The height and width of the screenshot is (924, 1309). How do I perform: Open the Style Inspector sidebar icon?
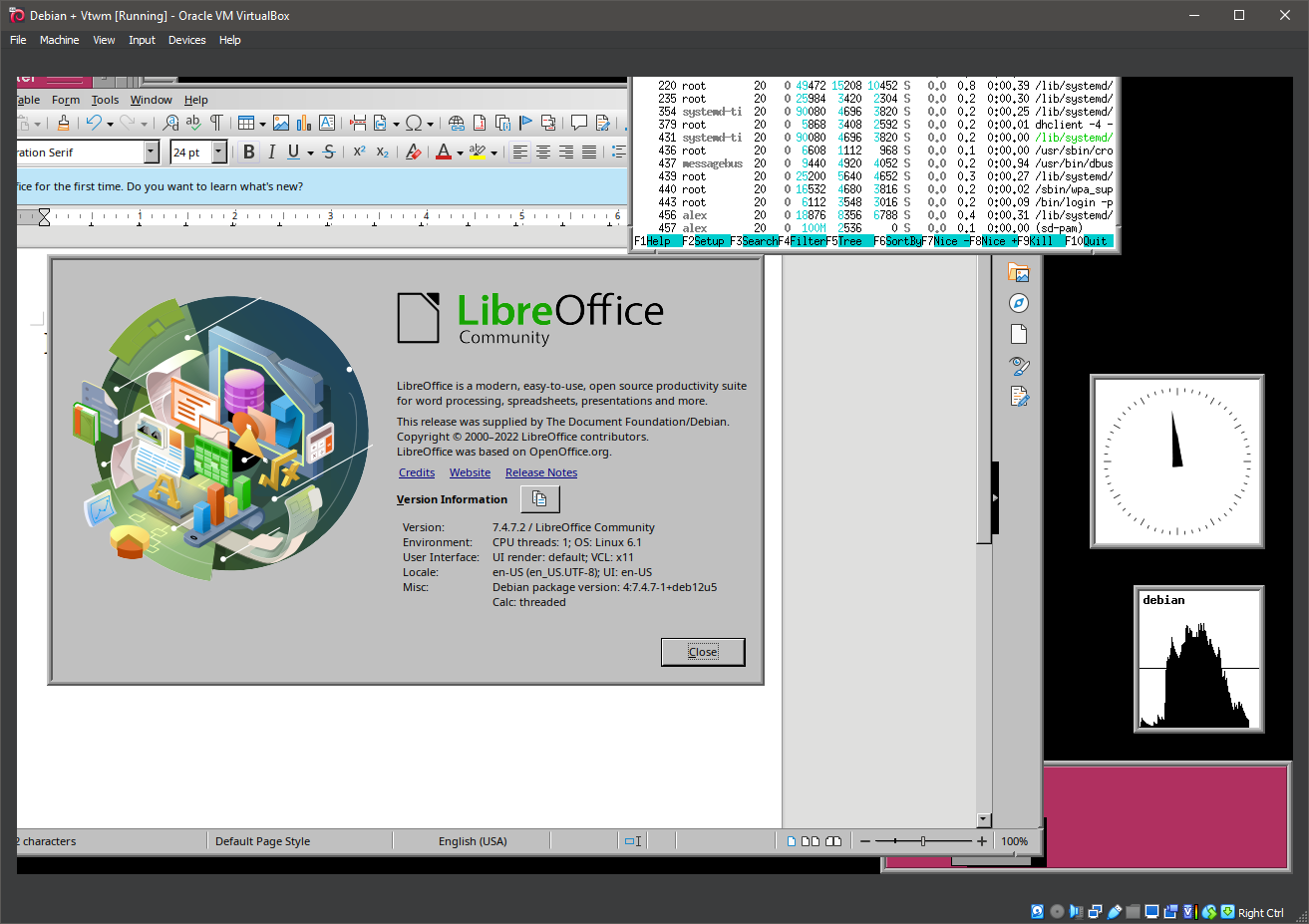[1018, 366]
